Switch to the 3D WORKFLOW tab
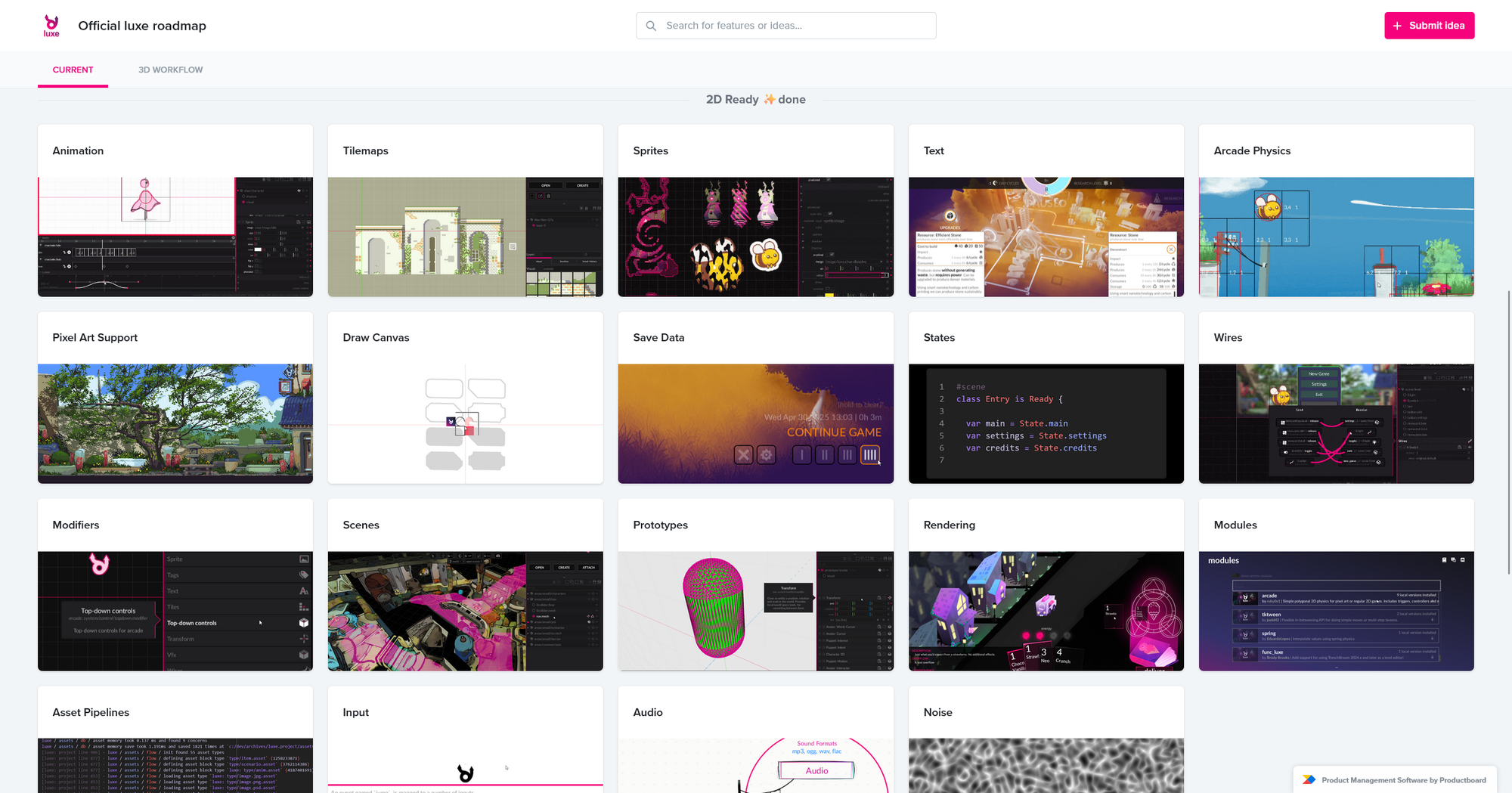Image resolution: width=1512 pixels, height=793 pixels. [170, 70]
